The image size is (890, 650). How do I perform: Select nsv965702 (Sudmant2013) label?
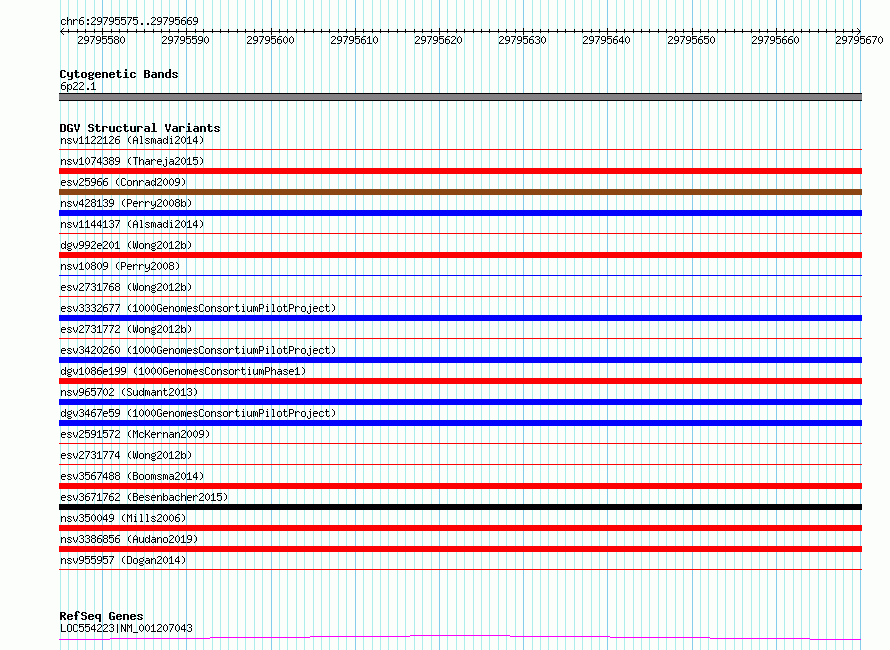[129, 392]
